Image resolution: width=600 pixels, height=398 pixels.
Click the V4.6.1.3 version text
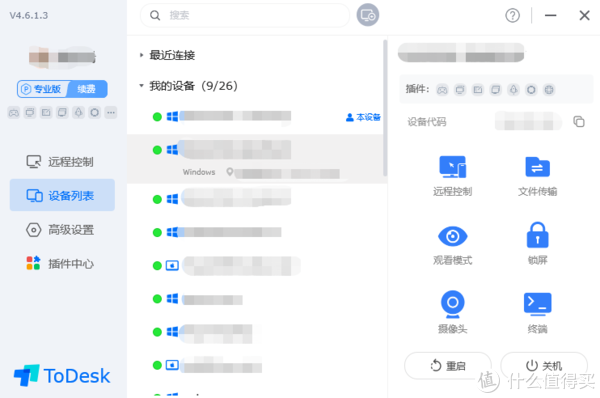(x=29, y=16)
